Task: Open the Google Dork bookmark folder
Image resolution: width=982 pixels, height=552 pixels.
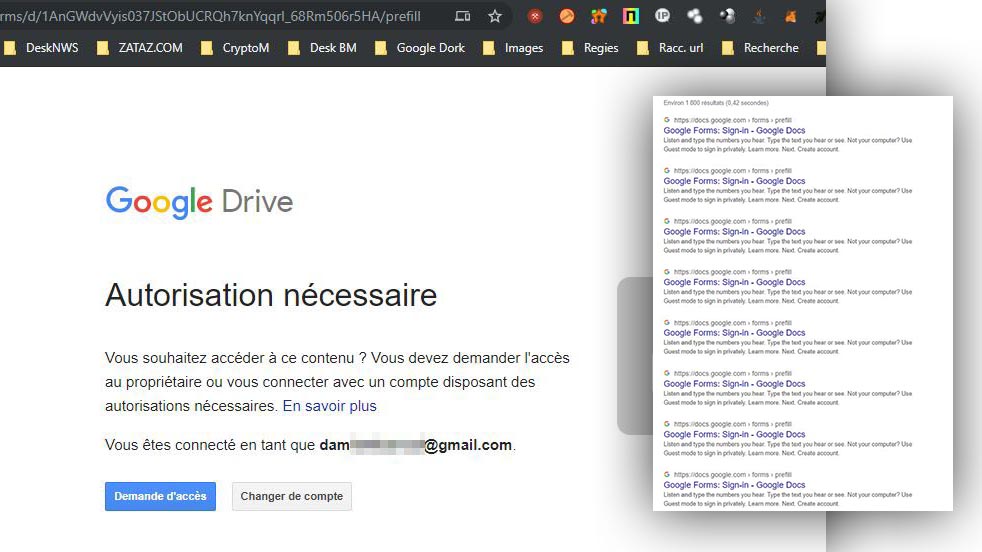Action: (420, 48)
